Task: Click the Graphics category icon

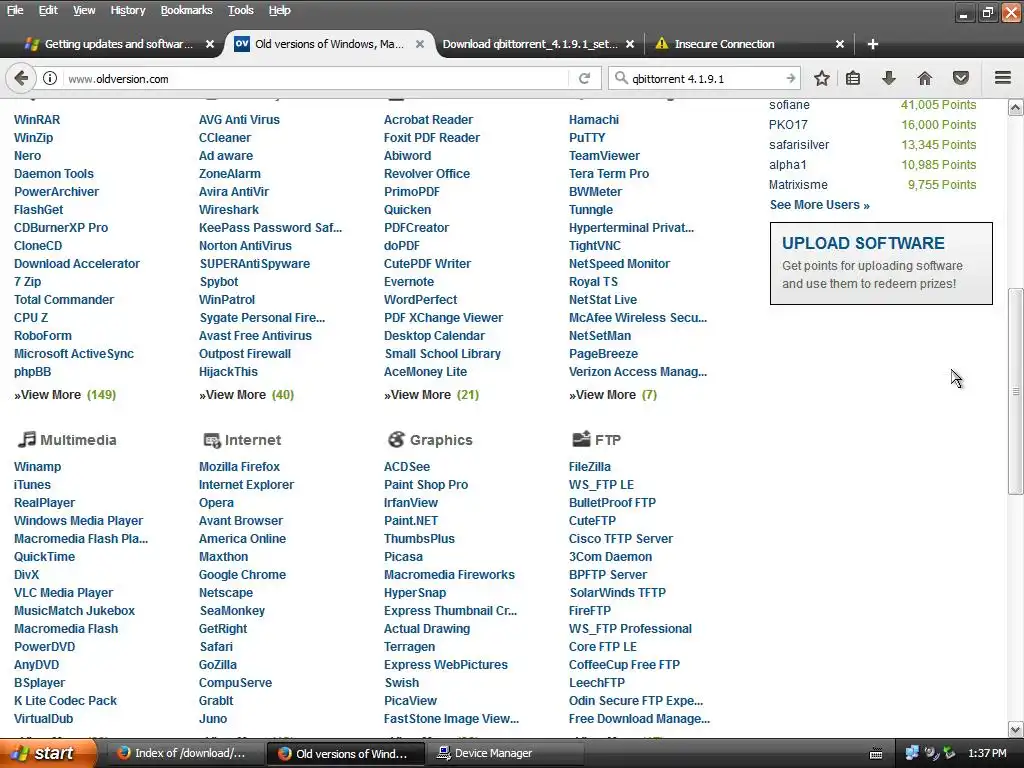Action: point(396,440)
